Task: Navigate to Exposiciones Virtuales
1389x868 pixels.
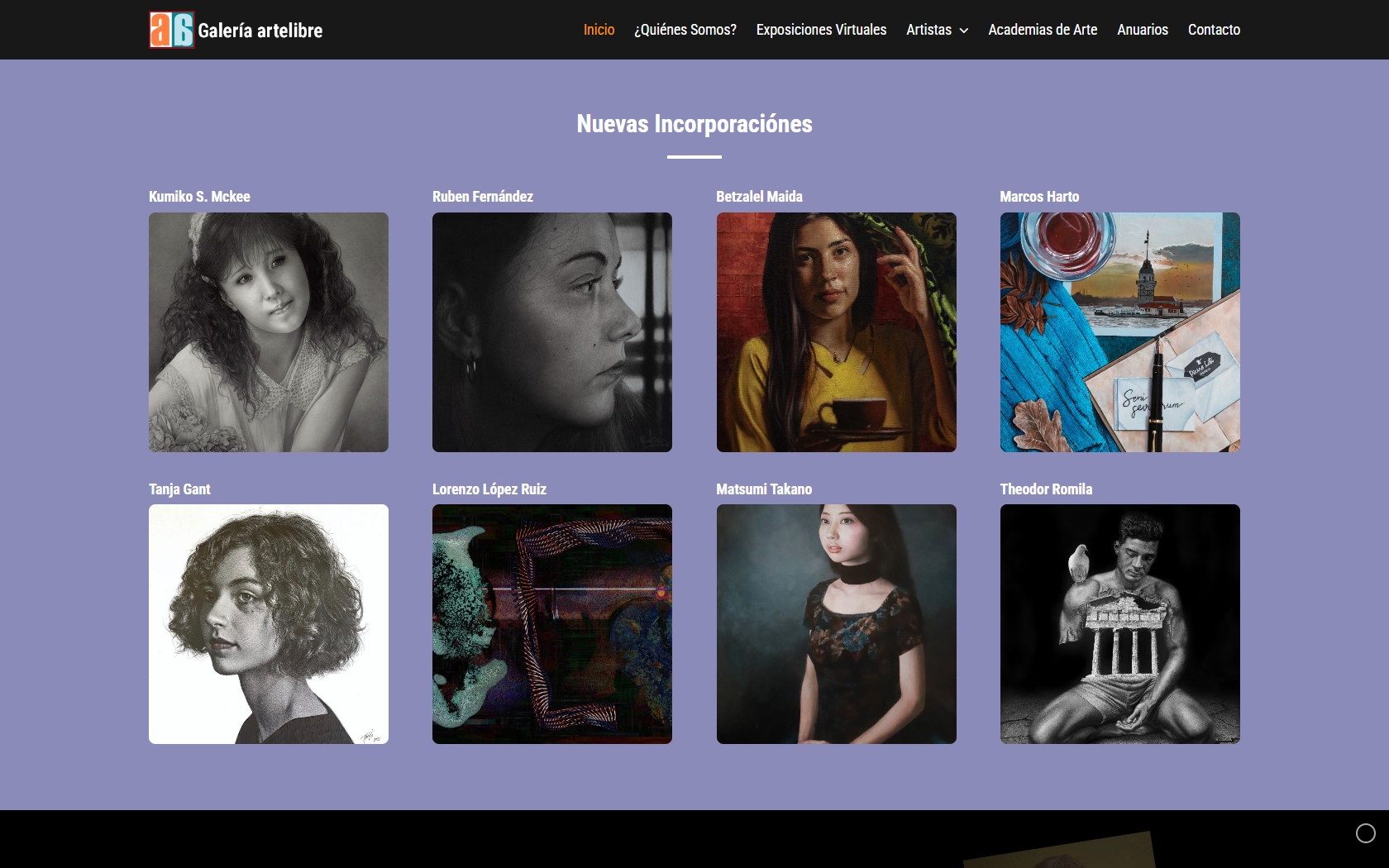Action: (821, 30)
